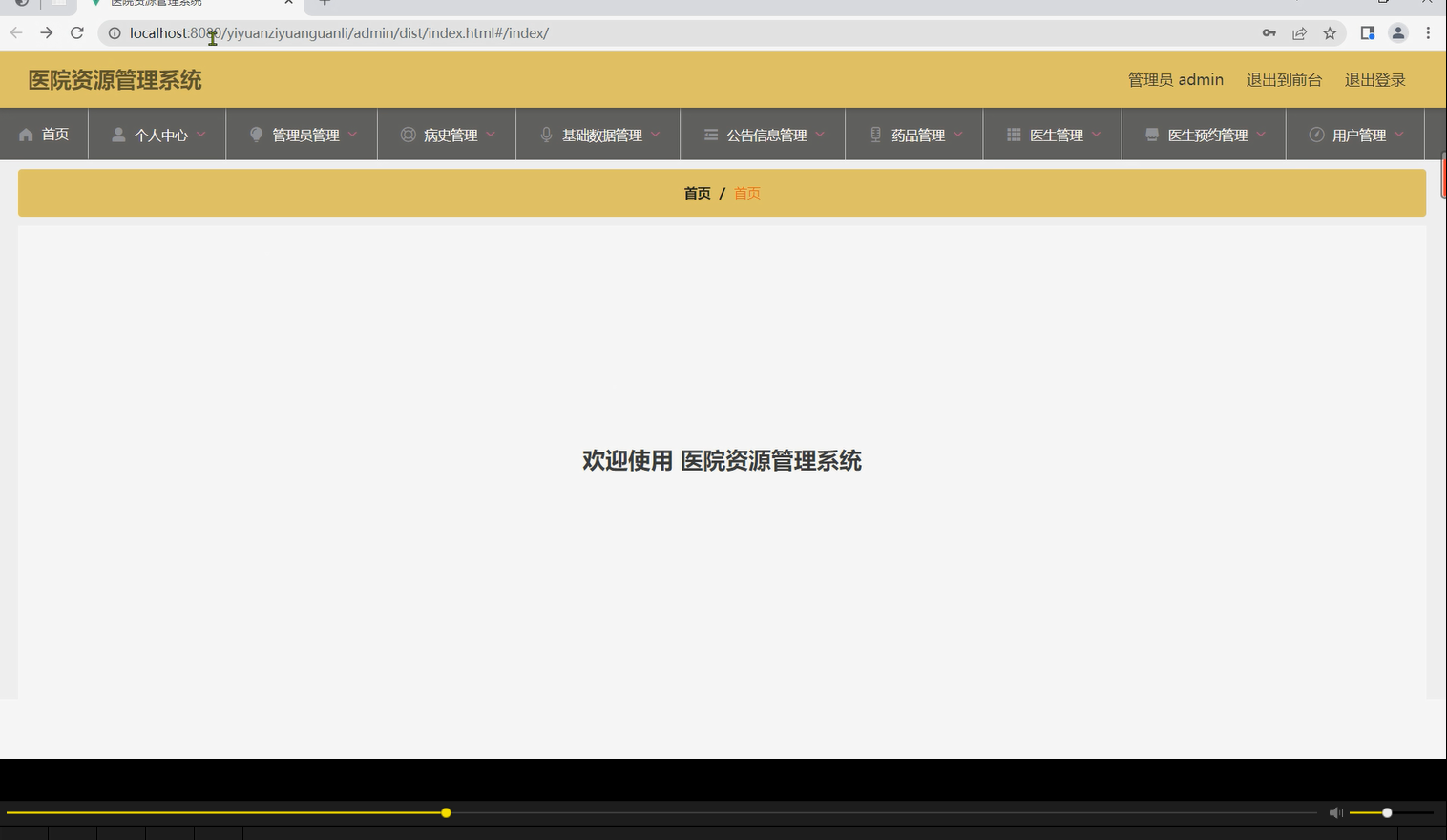The image size is (1447, 840).
Task: Expand the 个人中心 dropdown arrow
Action: coord(201,135)
